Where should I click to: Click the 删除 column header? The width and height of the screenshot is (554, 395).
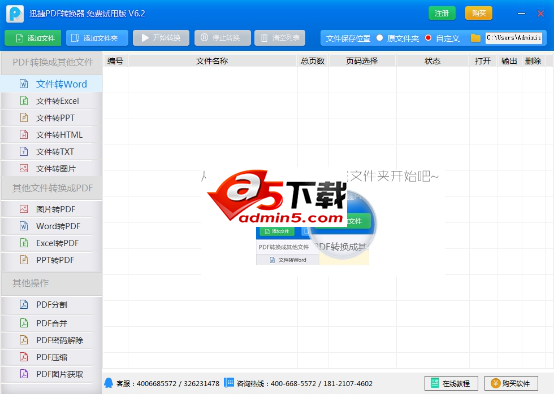(x=533, y=61)
